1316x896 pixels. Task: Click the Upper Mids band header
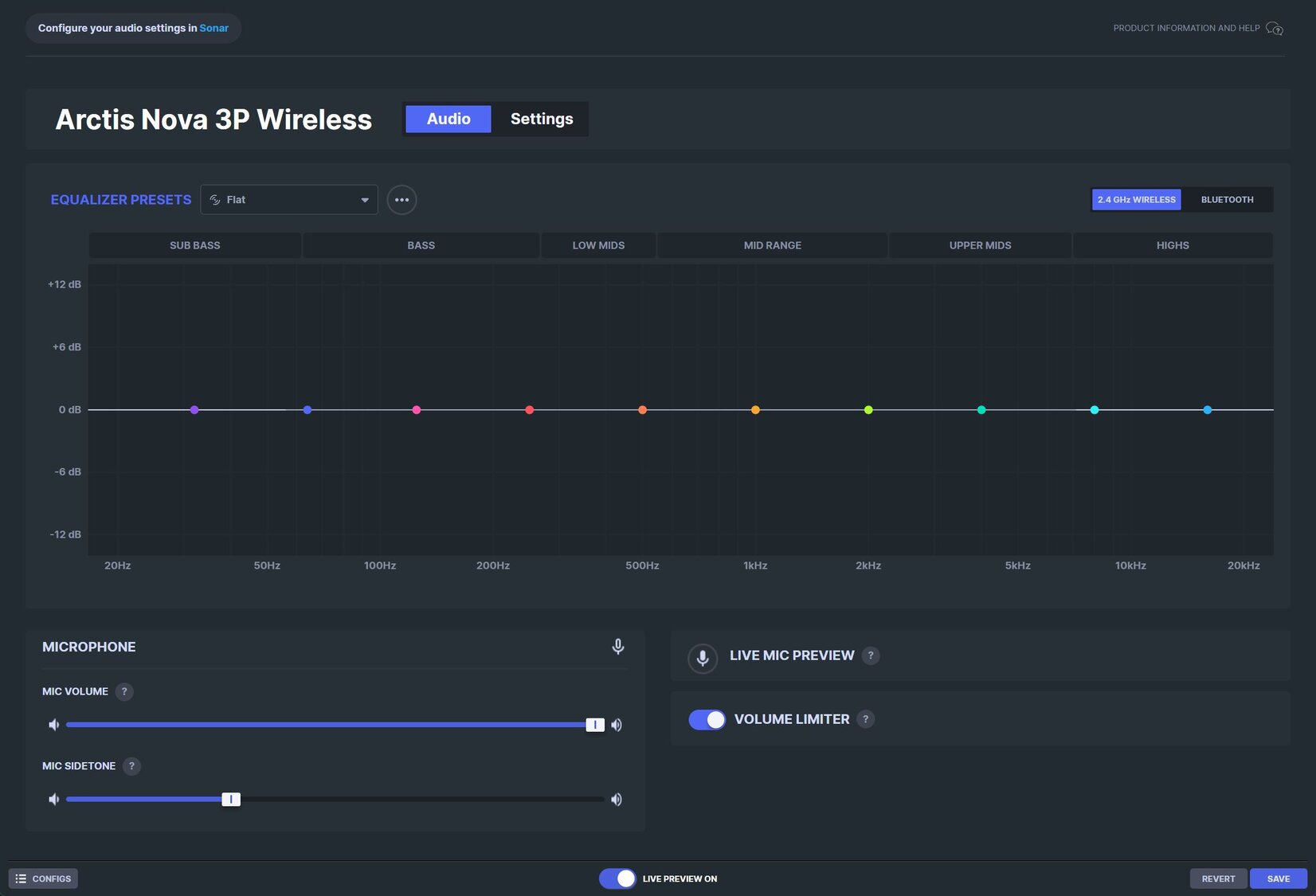[981, 245]
